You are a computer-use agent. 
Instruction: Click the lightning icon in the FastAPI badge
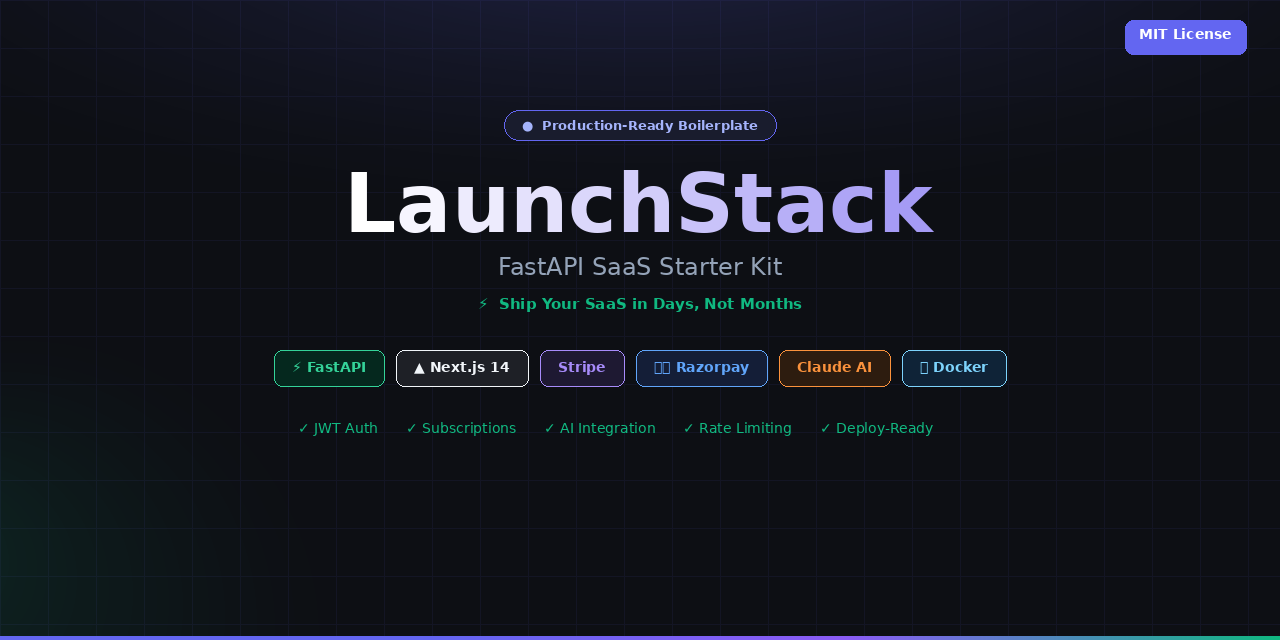coord(297,367)
